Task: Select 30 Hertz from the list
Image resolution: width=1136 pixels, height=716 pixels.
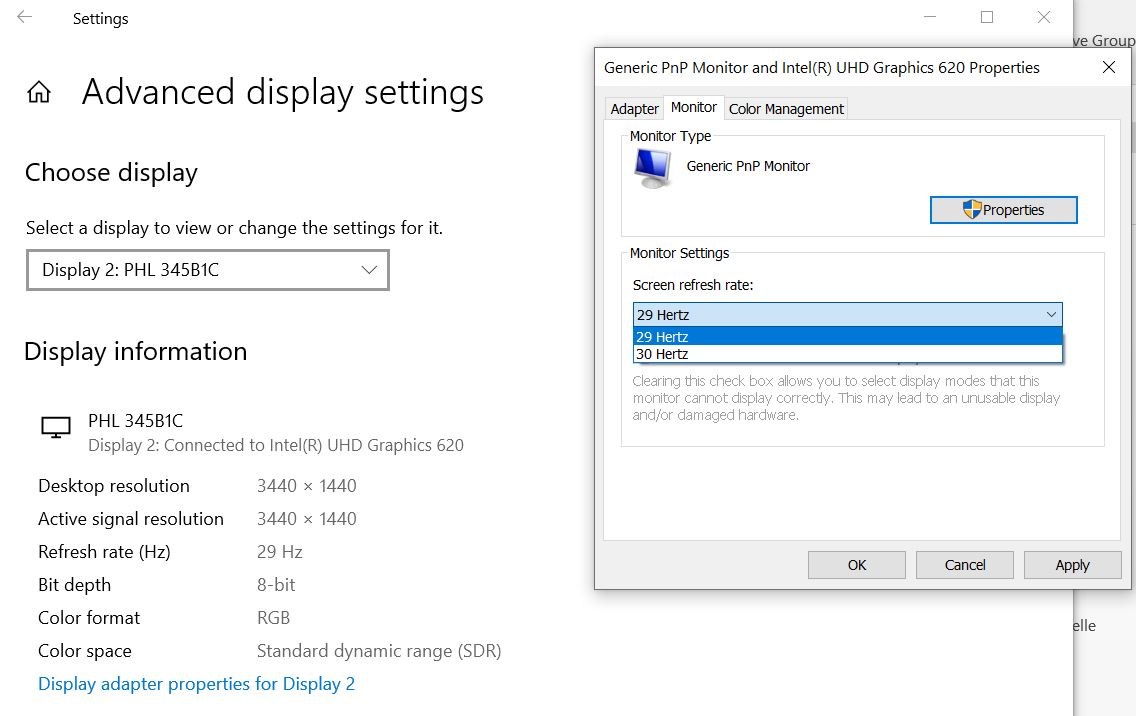Action: [x=848, y=354]
